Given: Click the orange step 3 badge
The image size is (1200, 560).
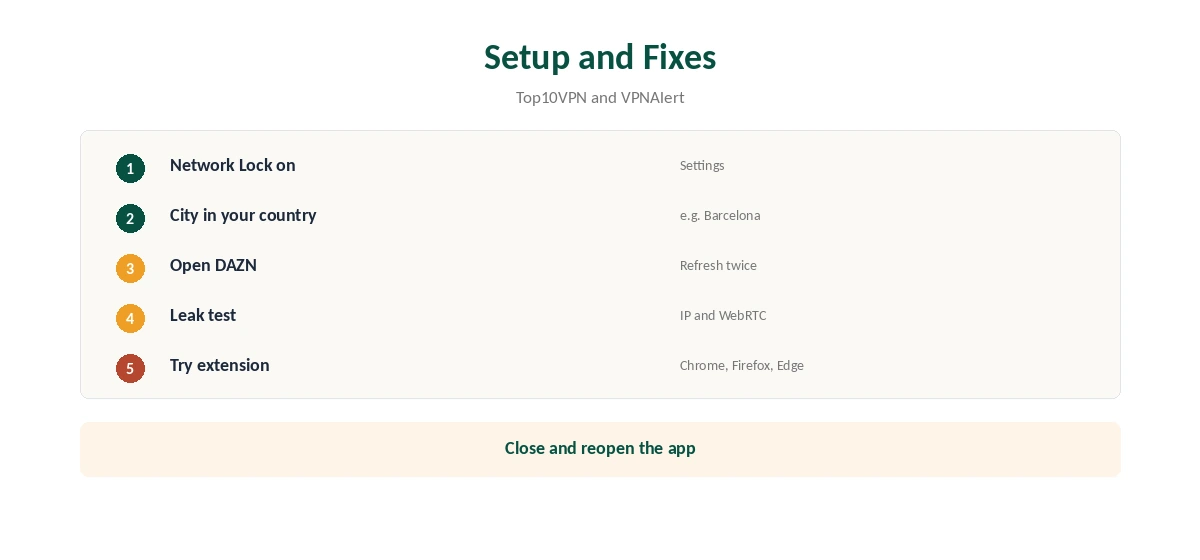Looking at the screenshot, I should tap(130, 268).
